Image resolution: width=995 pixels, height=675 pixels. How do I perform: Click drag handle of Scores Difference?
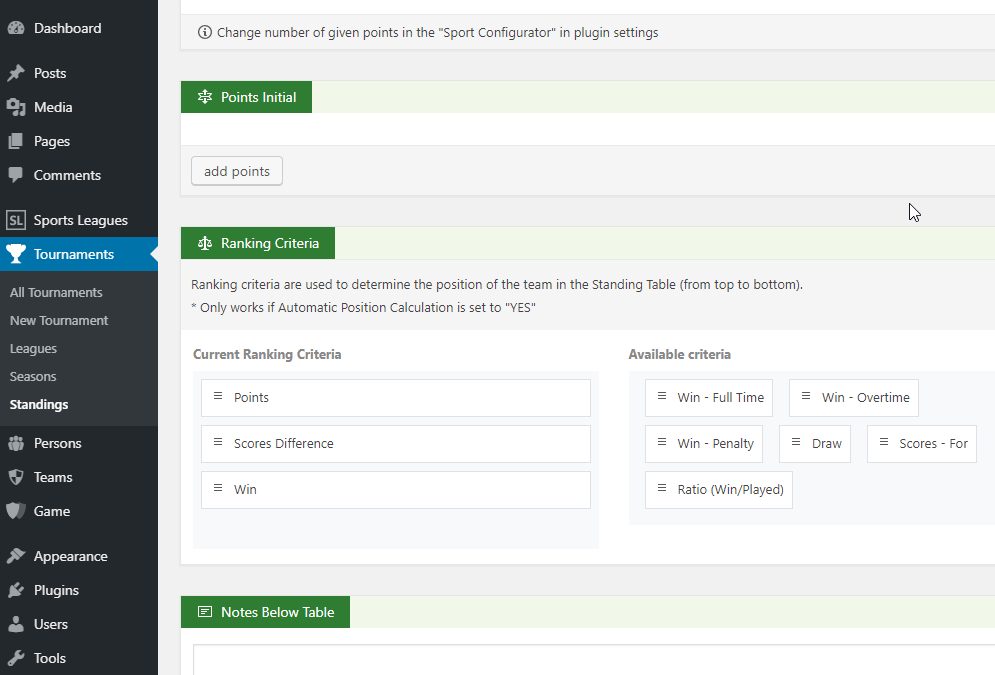click(x=218, y=443)
